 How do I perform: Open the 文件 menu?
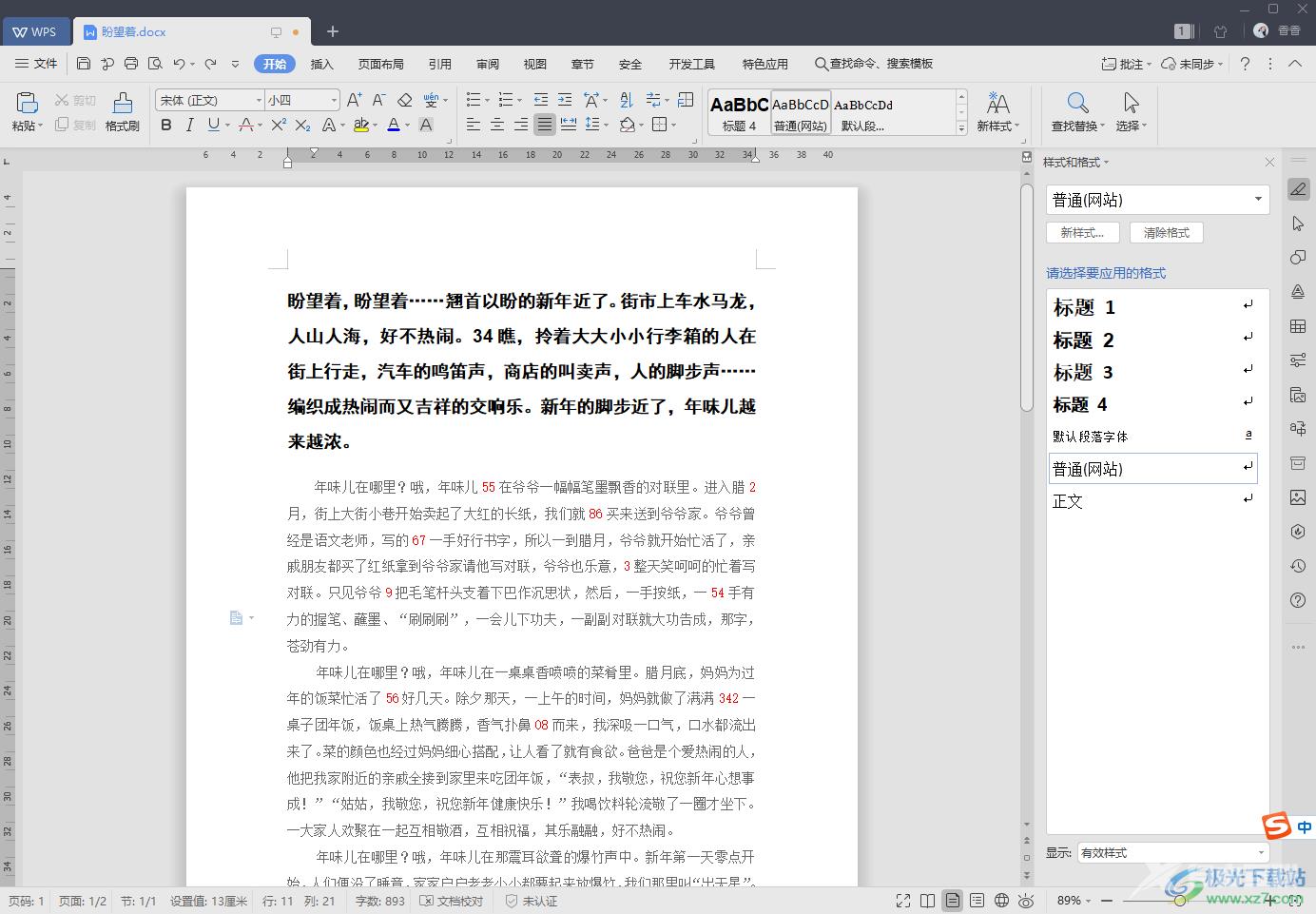click(37, 64)
